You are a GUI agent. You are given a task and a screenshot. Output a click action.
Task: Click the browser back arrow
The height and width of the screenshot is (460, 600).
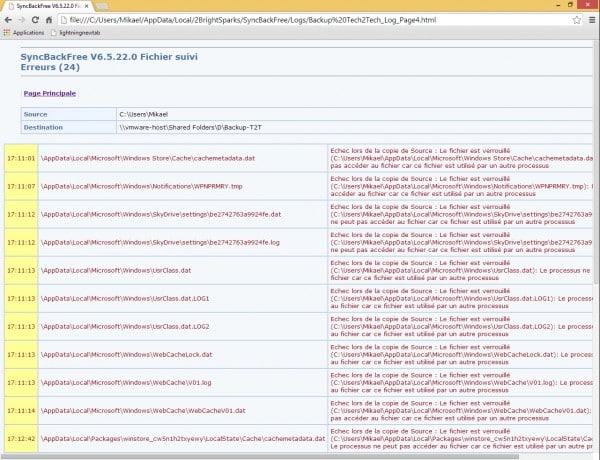click(9, 19)
